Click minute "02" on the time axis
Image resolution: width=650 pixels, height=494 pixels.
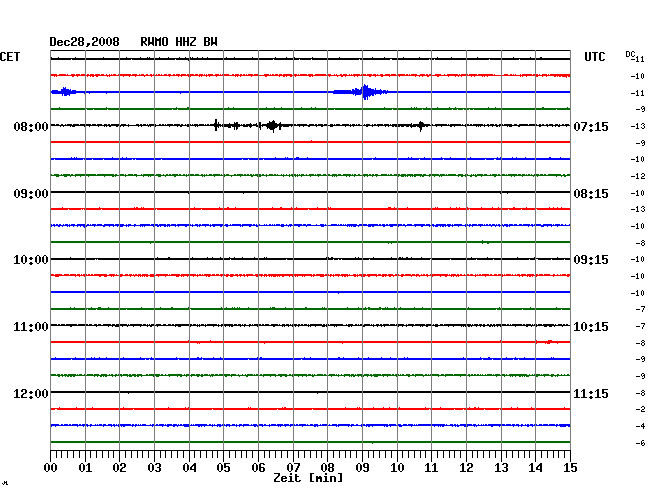119,468
